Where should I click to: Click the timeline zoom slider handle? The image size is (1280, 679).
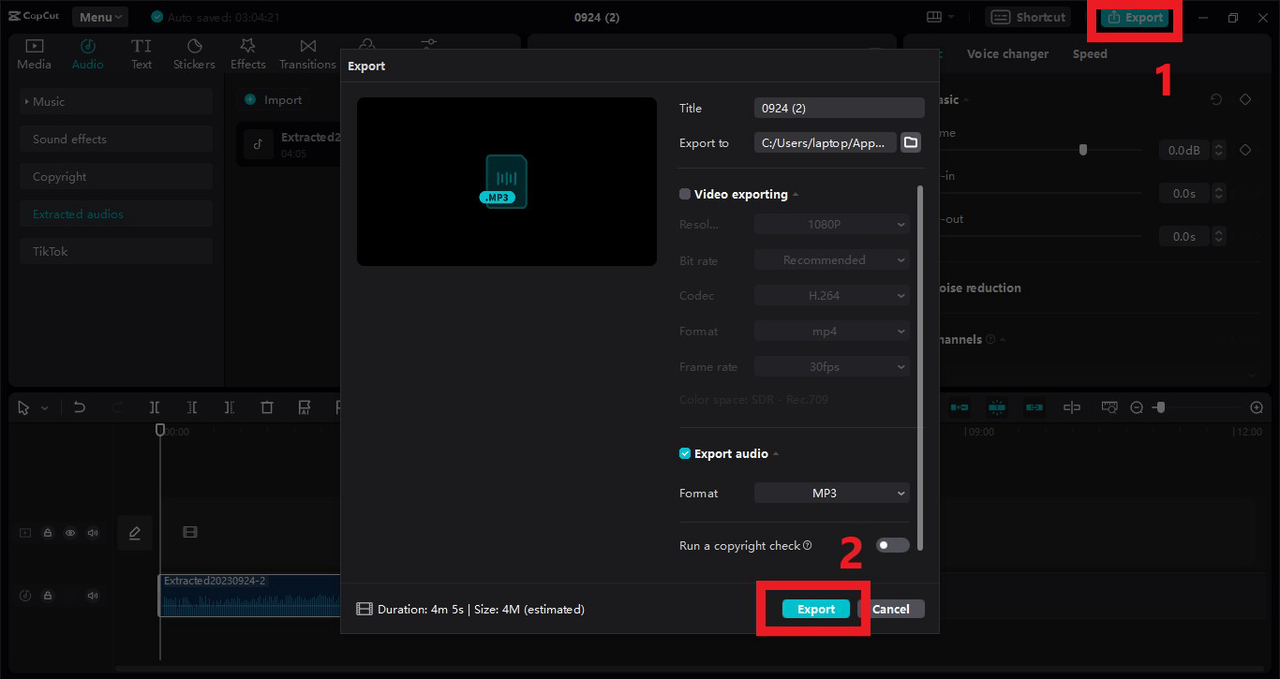(1160, 408)
